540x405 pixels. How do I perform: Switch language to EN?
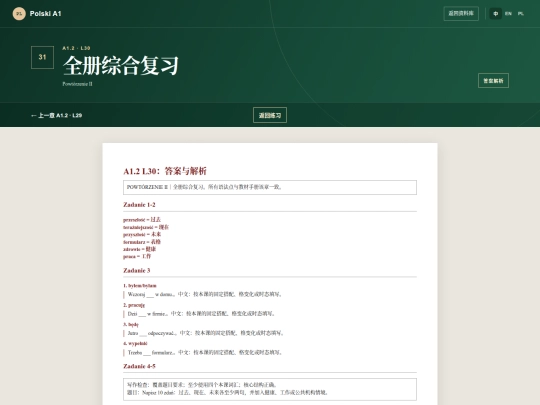tap(508, 14)
